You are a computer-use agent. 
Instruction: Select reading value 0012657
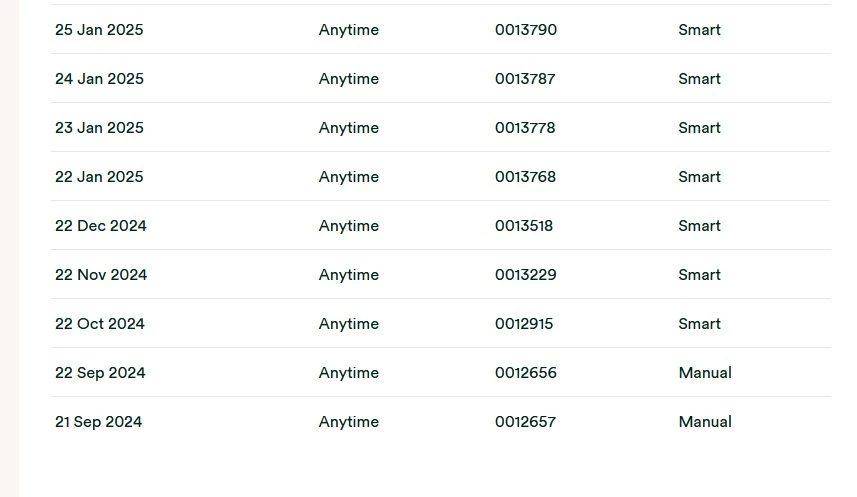(525, 422)
